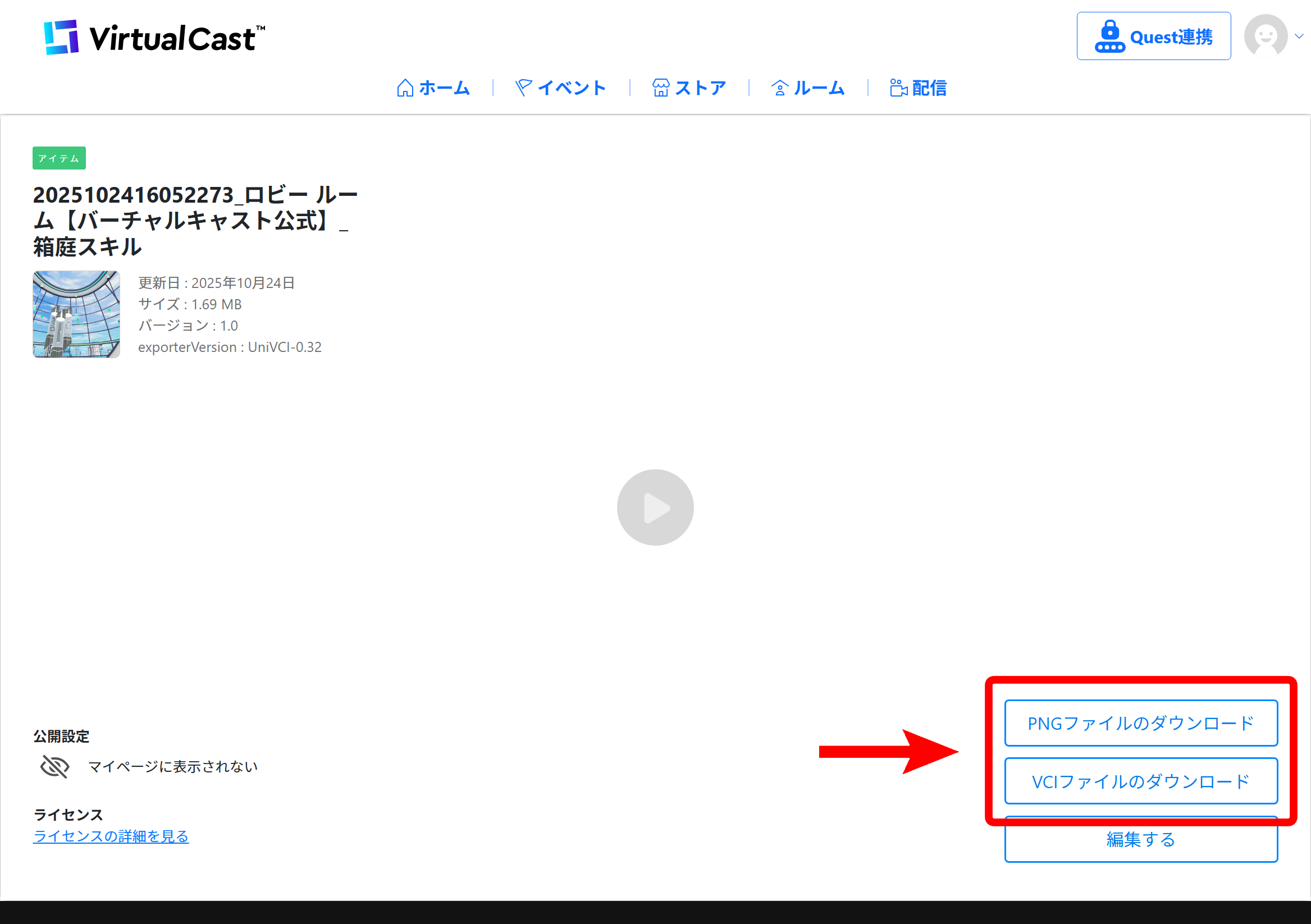The height and width of the screenshot is (924, 1311).
Task: Click the VirtualCast logo
Action: (x=154, y=38)
